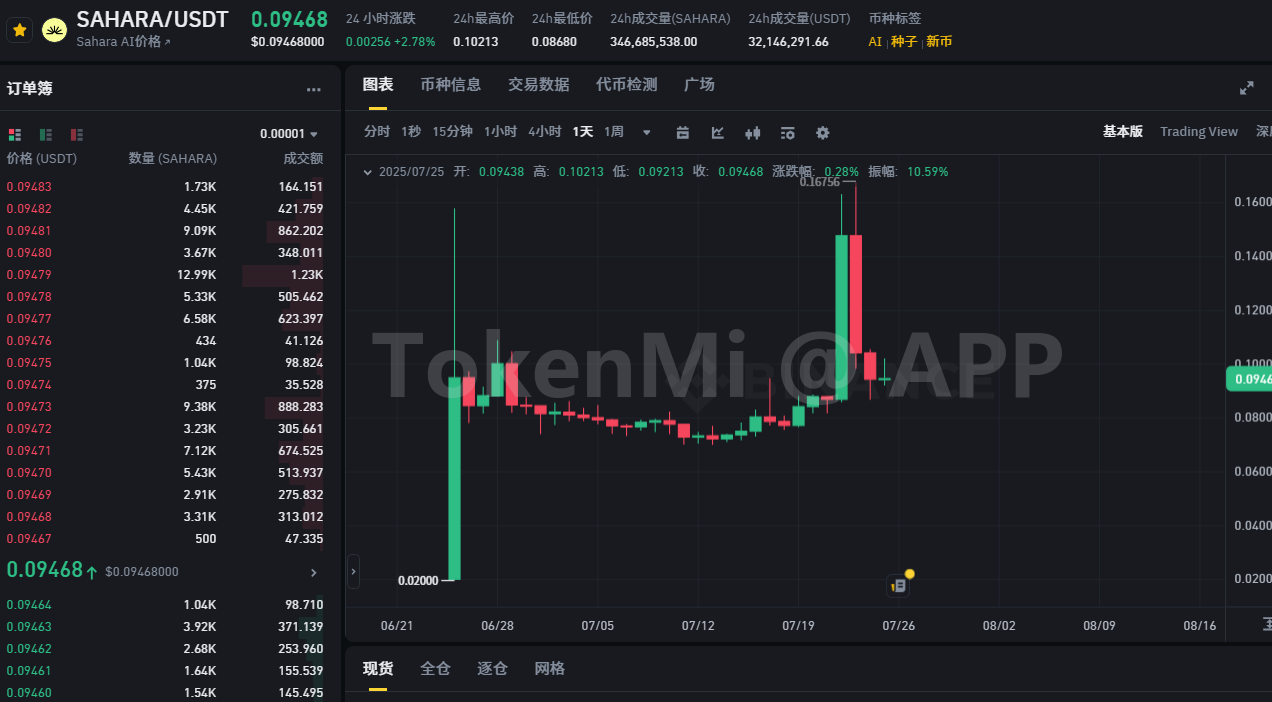Switch to the 币种信息 tab
Screen dimensions: 1272x702
pos(450,85)
